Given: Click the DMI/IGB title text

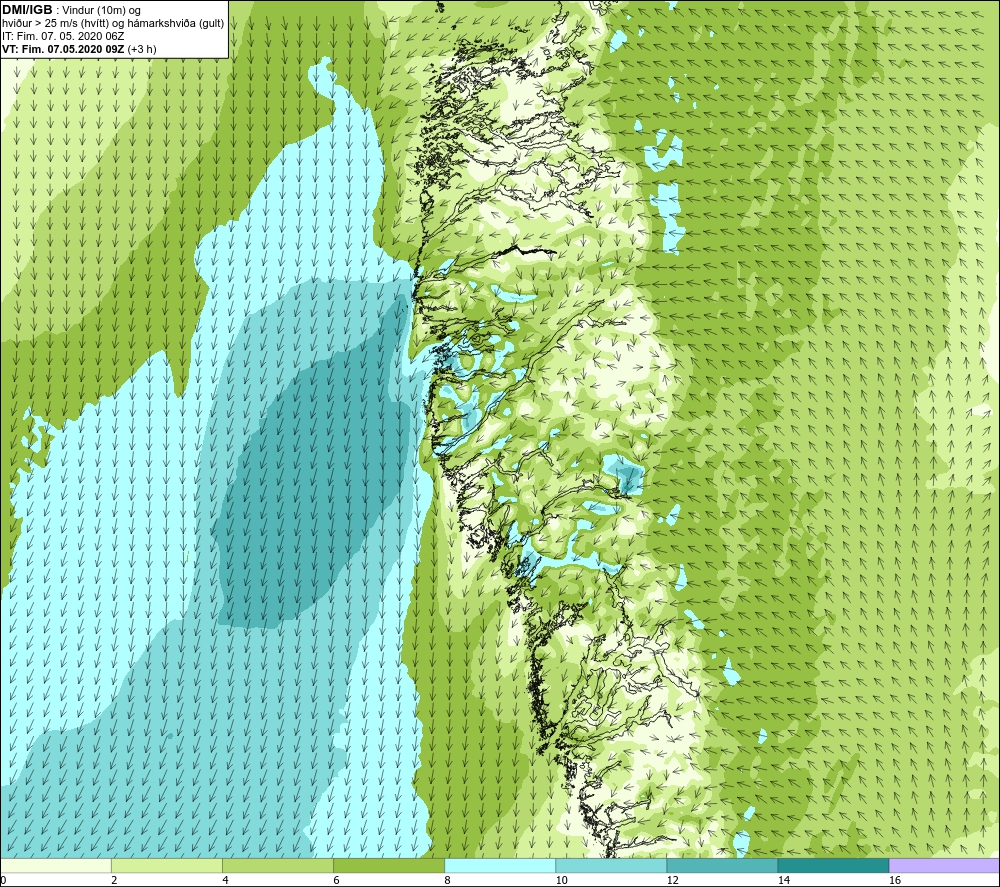Looking at the screenshot, I should tap(27, 10).
